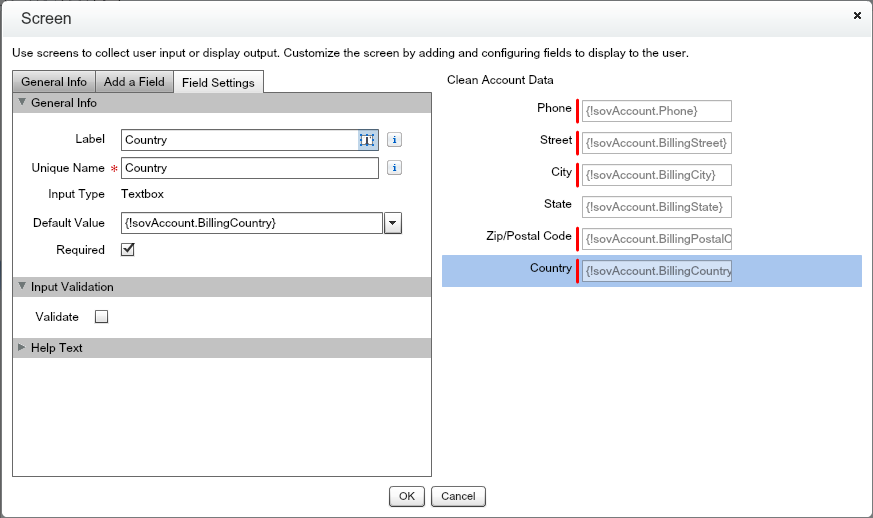
Task: Select the State field in preview
Action: click(x=657, y=207)
